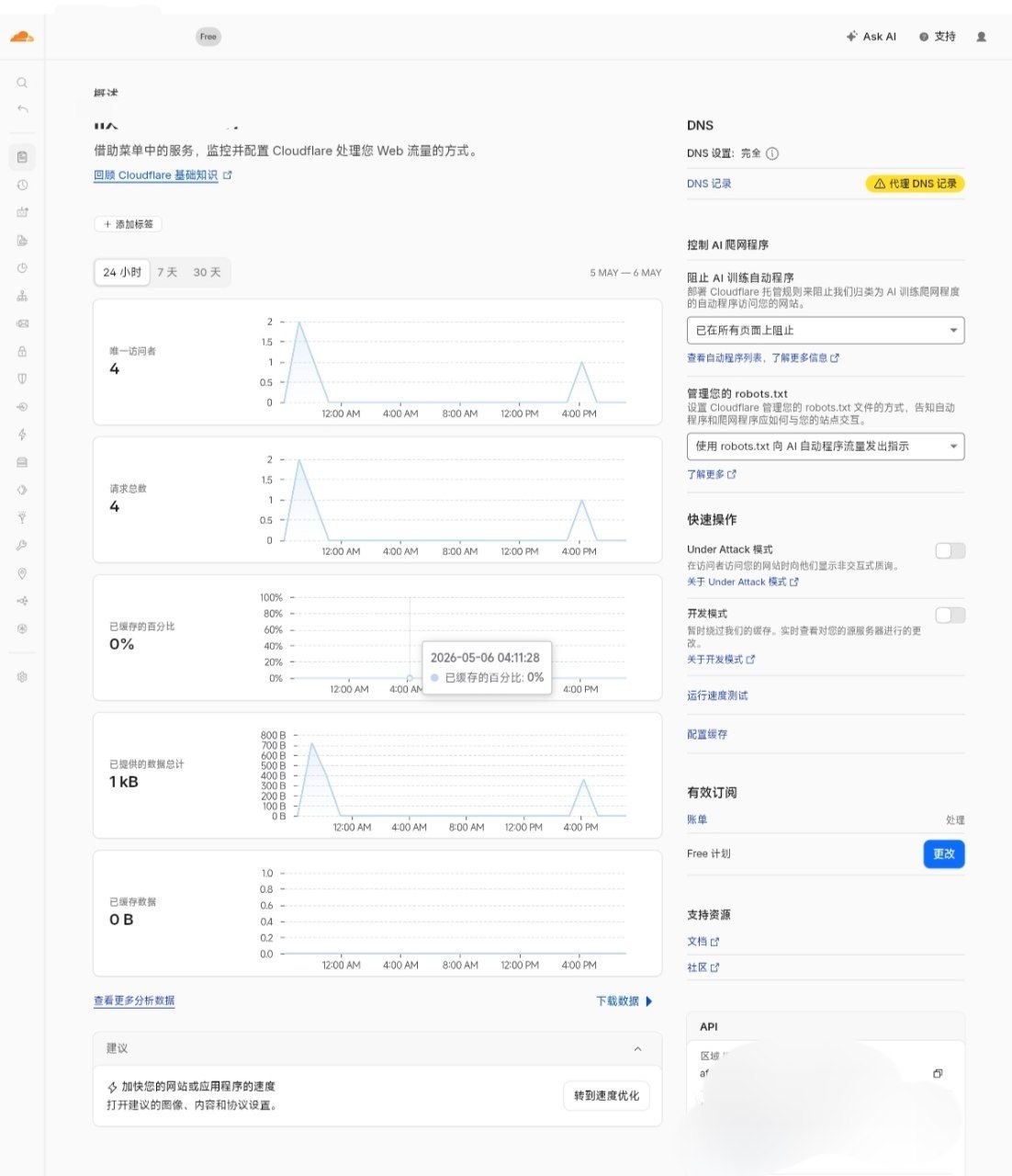Click the 已提供的数据总计 value 1 kB
This screenshot has height=1176, width=1012.
124,782
